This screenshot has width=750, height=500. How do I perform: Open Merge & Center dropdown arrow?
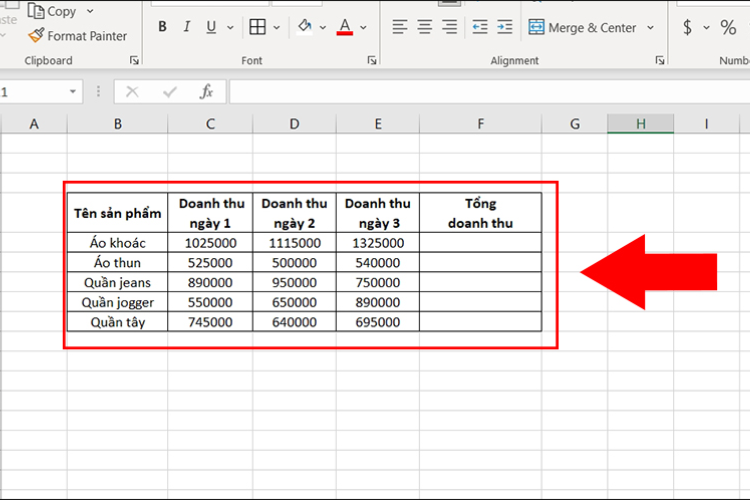pos(651,27)
